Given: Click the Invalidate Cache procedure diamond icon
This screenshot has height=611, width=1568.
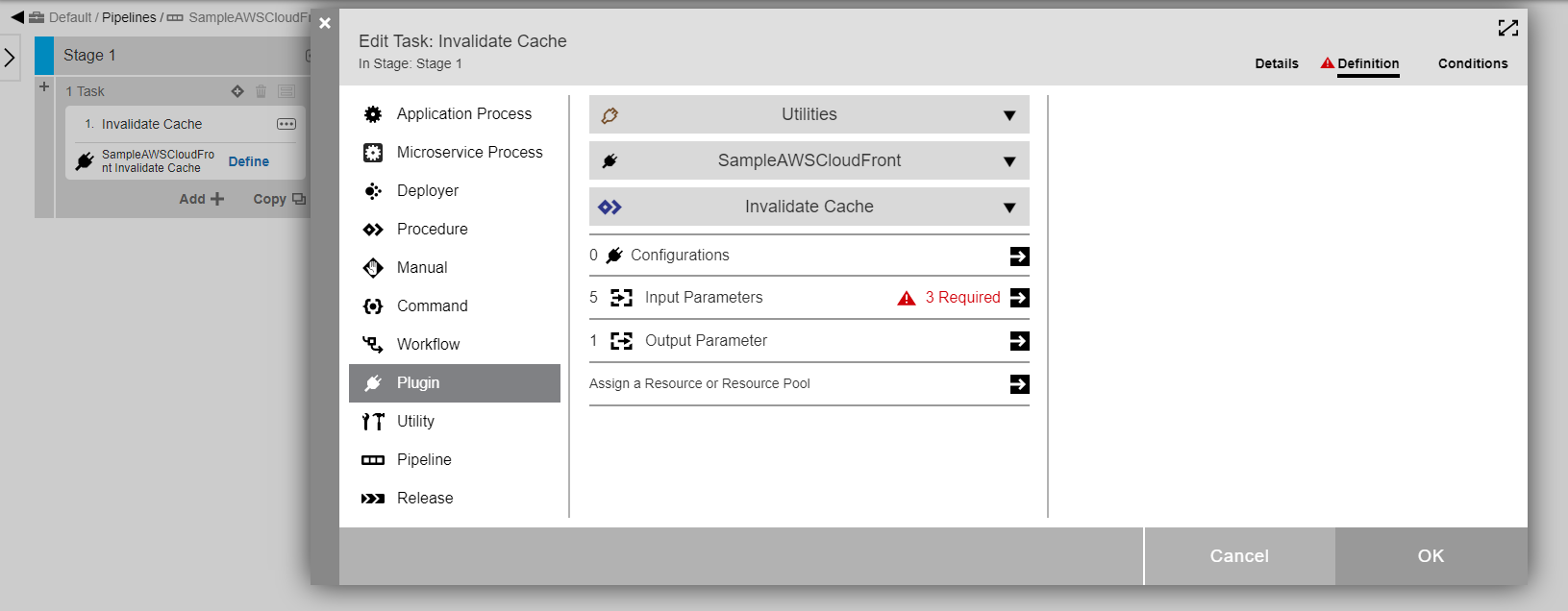Looking at the screenshot, I should coord(610,207).
